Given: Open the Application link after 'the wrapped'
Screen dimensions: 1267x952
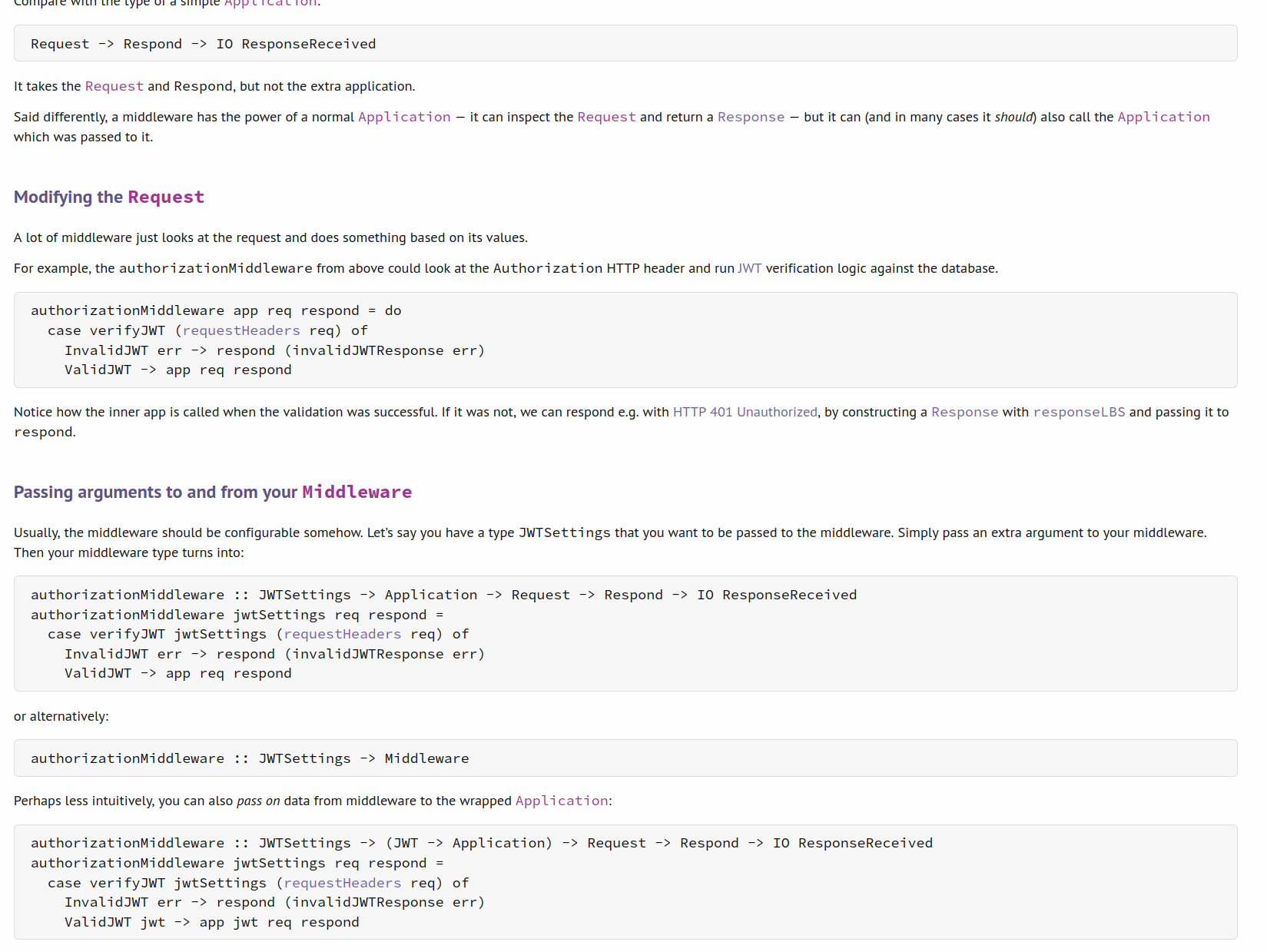Looking at the screenshot, I should pyautogui.click(x=562, y=801).
